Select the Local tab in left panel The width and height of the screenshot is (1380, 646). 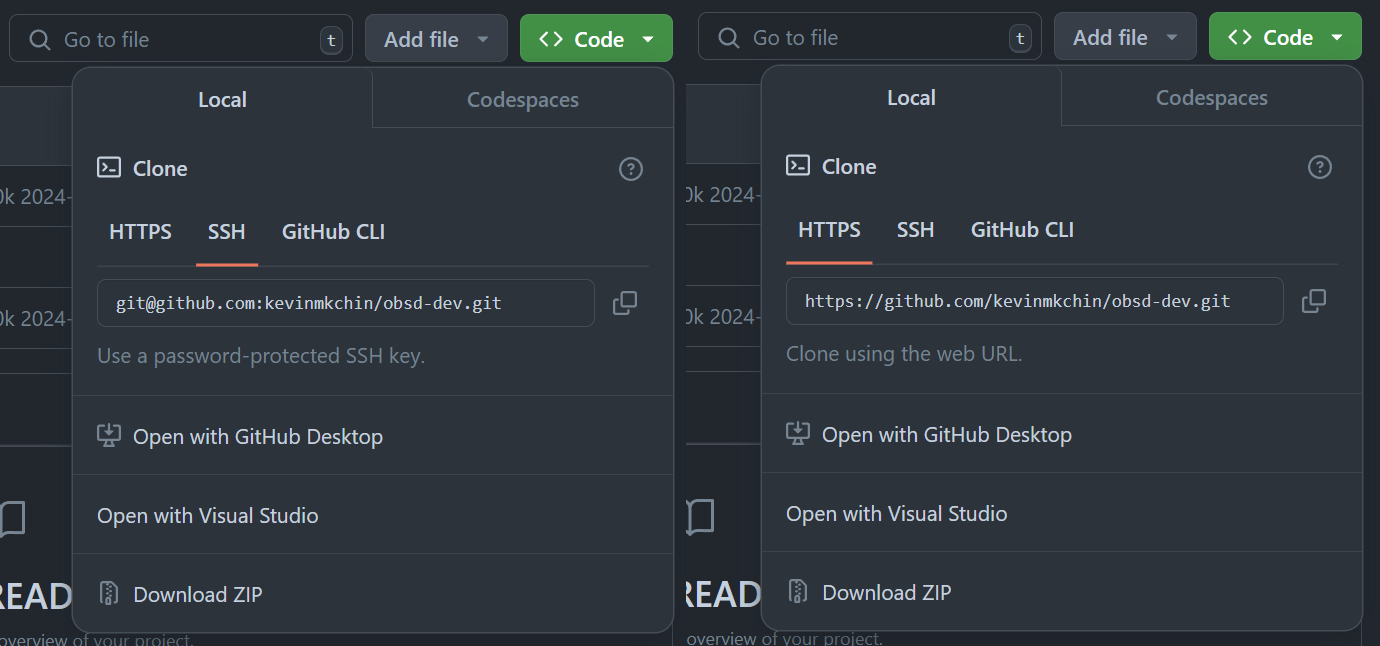[x=222, y=99]
